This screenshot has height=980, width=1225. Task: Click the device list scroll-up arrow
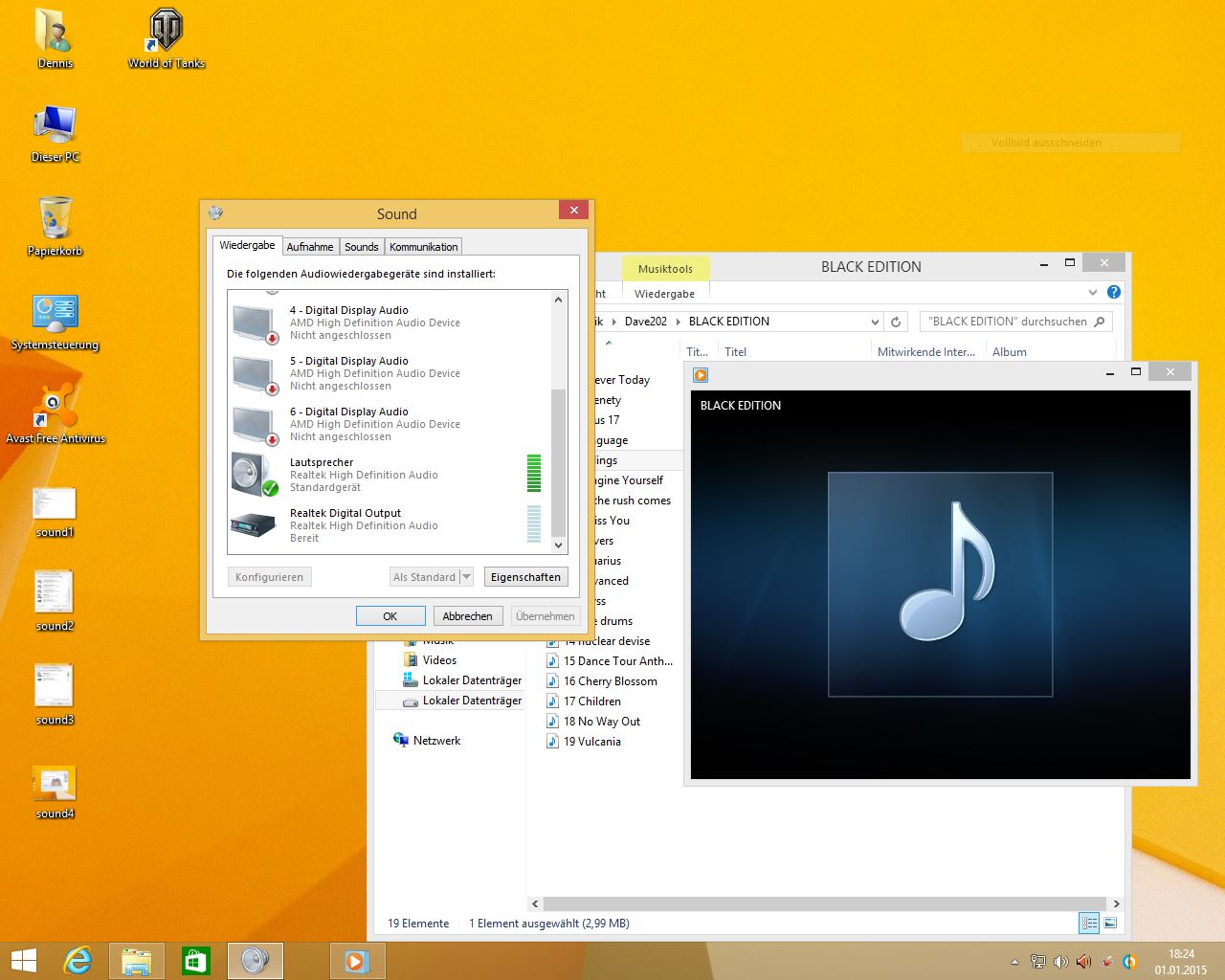pos(559,301)
